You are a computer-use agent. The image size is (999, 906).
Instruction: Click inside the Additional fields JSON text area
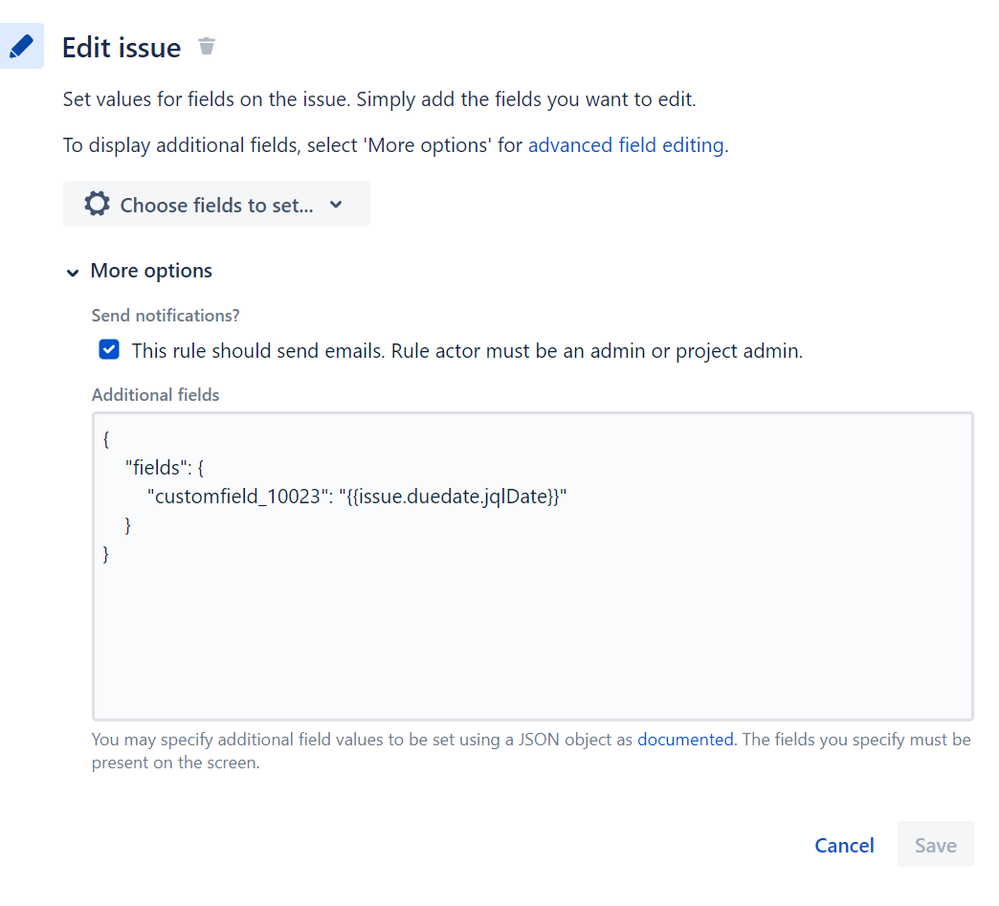[x=533, y=566]
